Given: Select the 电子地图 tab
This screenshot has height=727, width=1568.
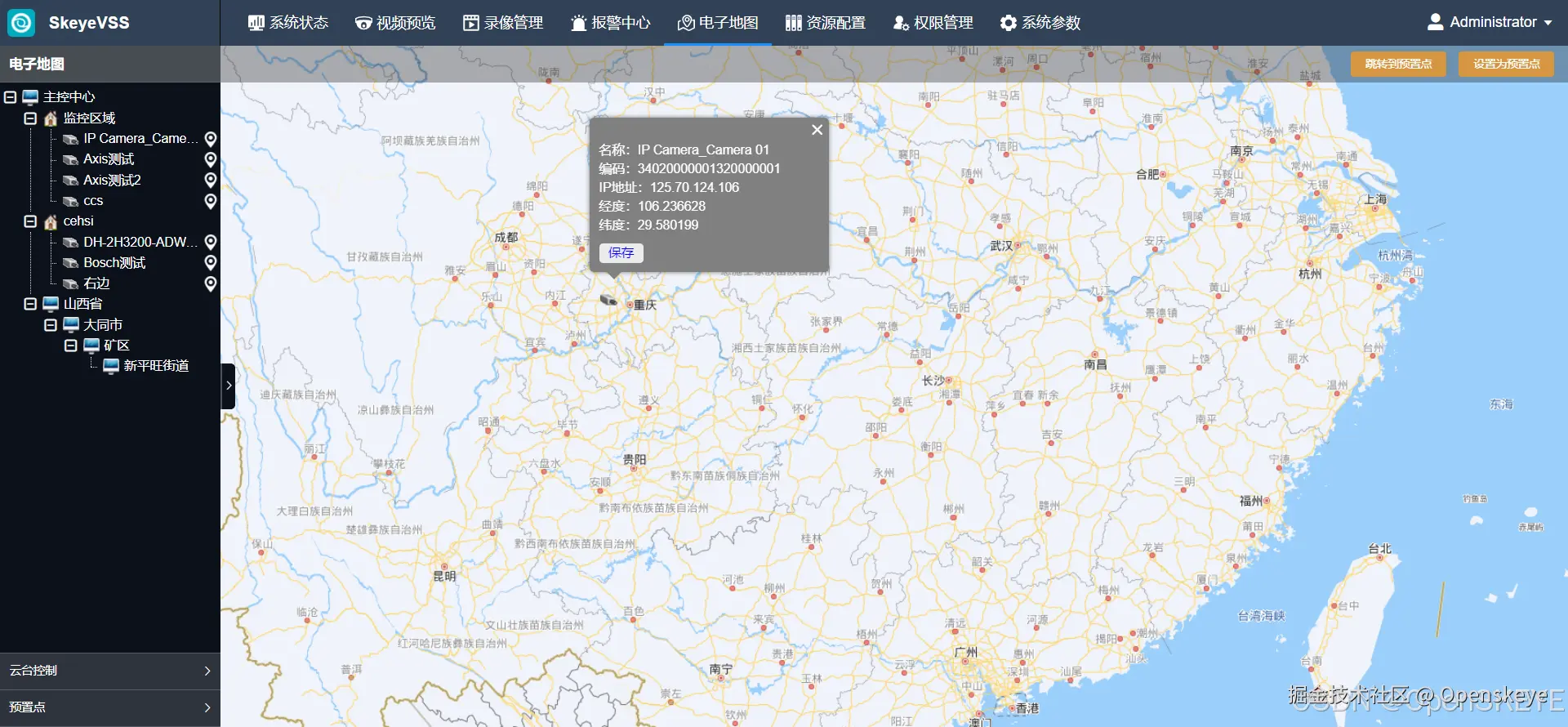Looking at the screenshot, I should [718, 23].
